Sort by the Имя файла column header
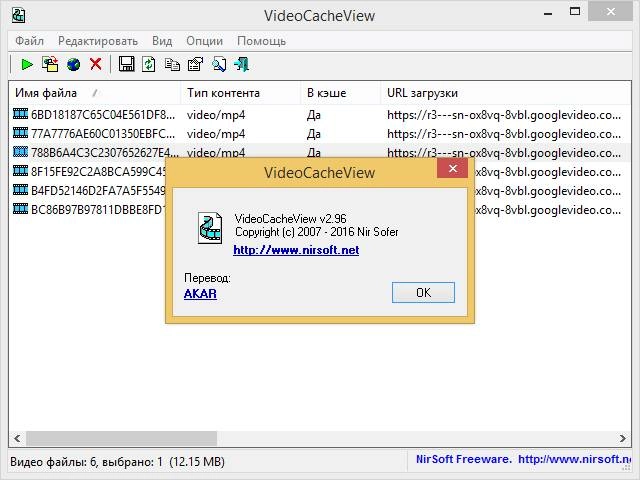 pyautogui.click(x=95, y=93)
